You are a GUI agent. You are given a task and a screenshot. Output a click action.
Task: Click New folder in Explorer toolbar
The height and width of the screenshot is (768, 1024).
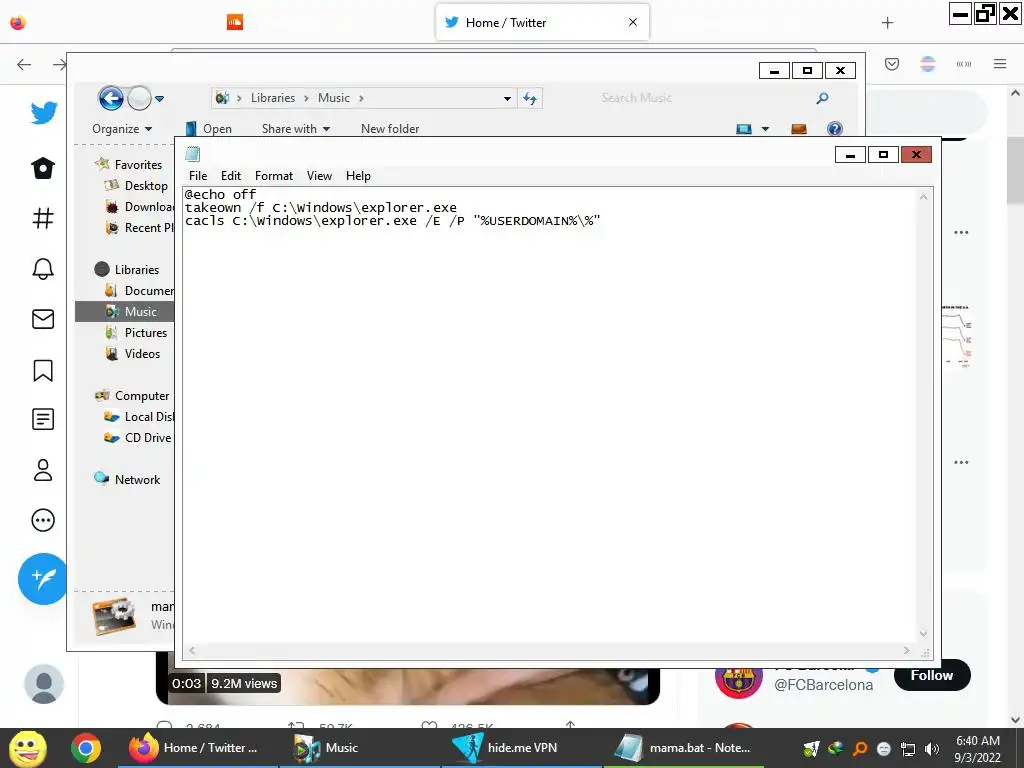[x=390, y=129]
